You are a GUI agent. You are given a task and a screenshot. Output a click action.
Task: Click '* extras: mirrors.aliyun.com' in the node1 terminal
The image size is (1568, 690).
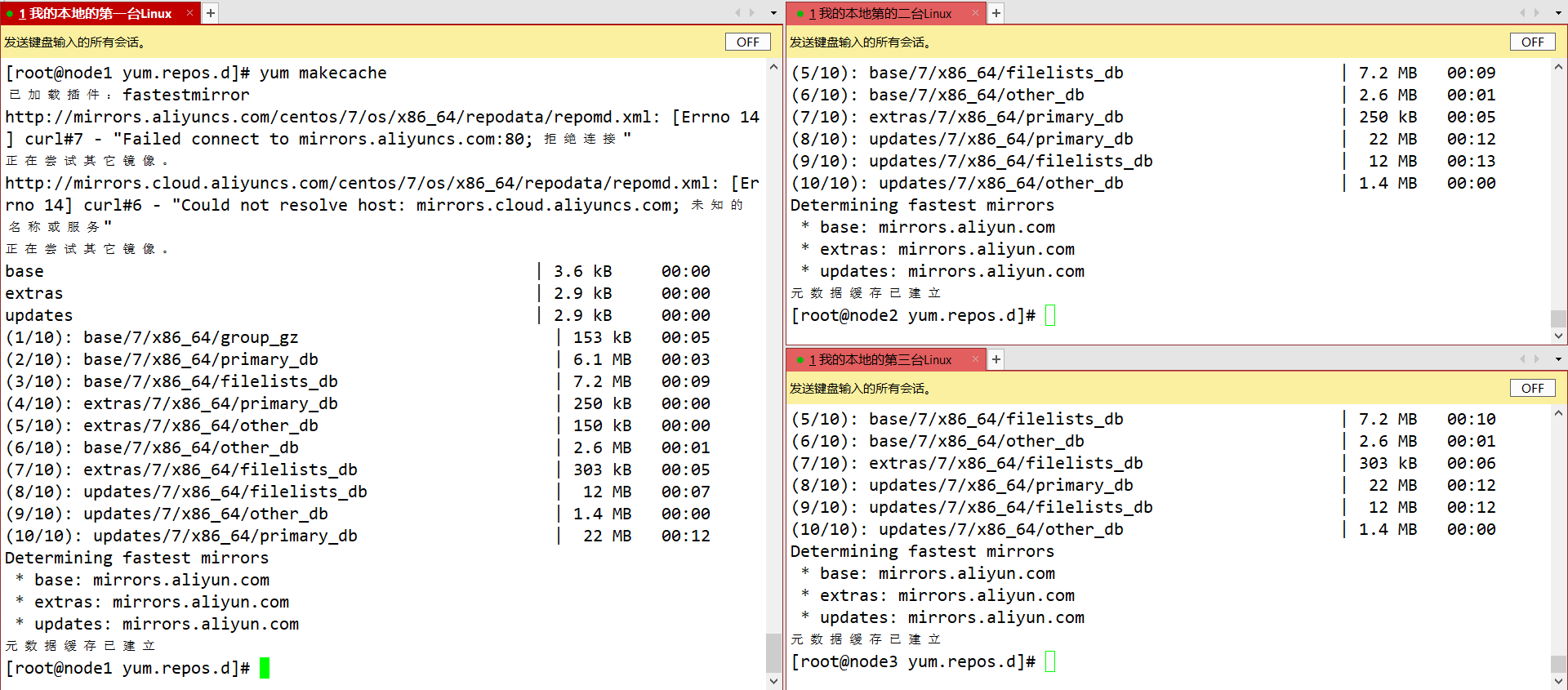coord(152,602)
